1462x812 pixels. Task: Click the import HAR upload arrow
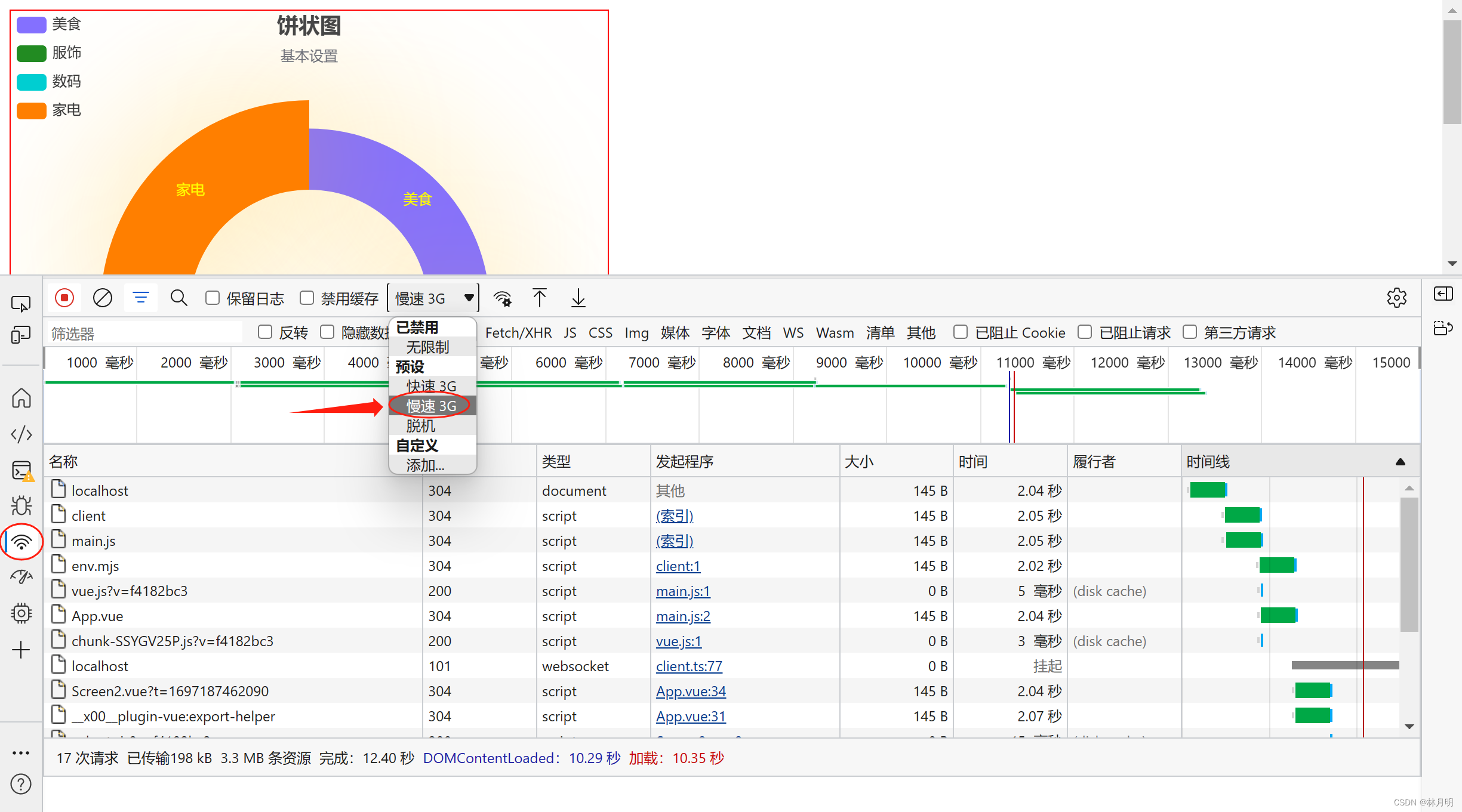540,298
